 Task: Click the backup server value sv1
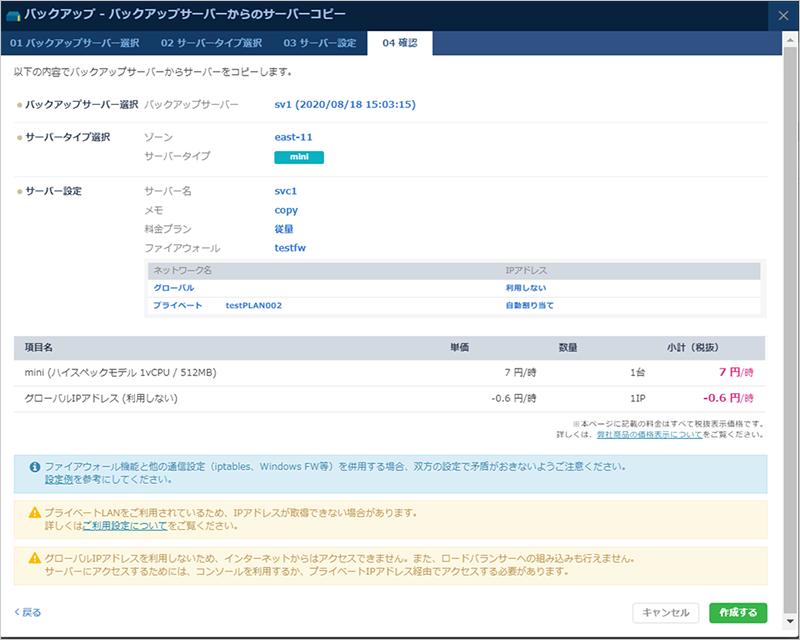click(344, 104)
